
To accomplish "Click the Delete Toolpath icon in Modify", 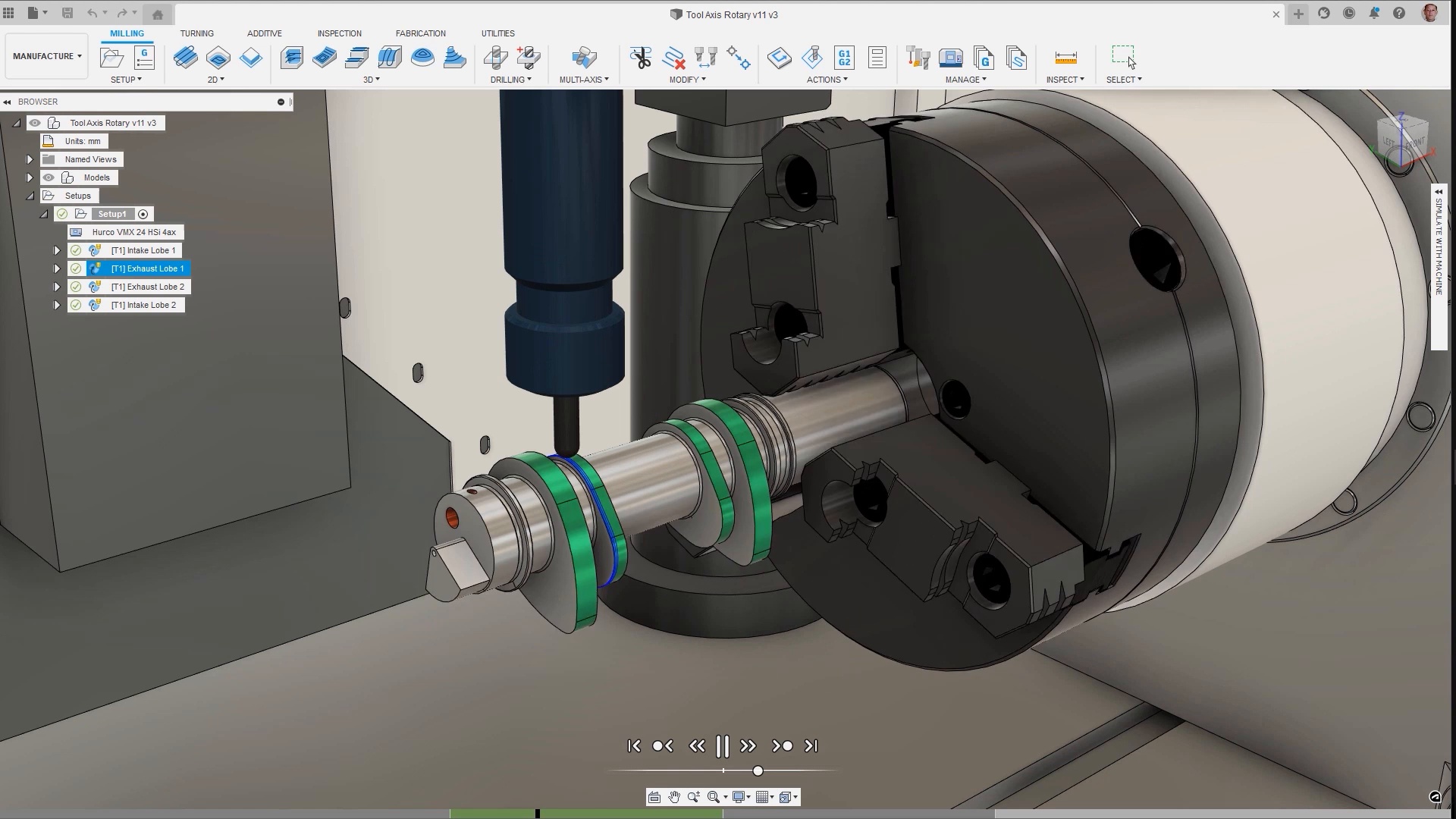I will [x=673, y=58].
